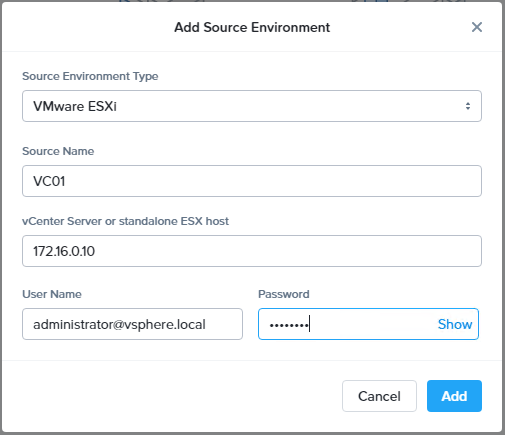This screenshot has width=505, height=435.
Task: Click the Add Source Environment title
Action: 252,27
